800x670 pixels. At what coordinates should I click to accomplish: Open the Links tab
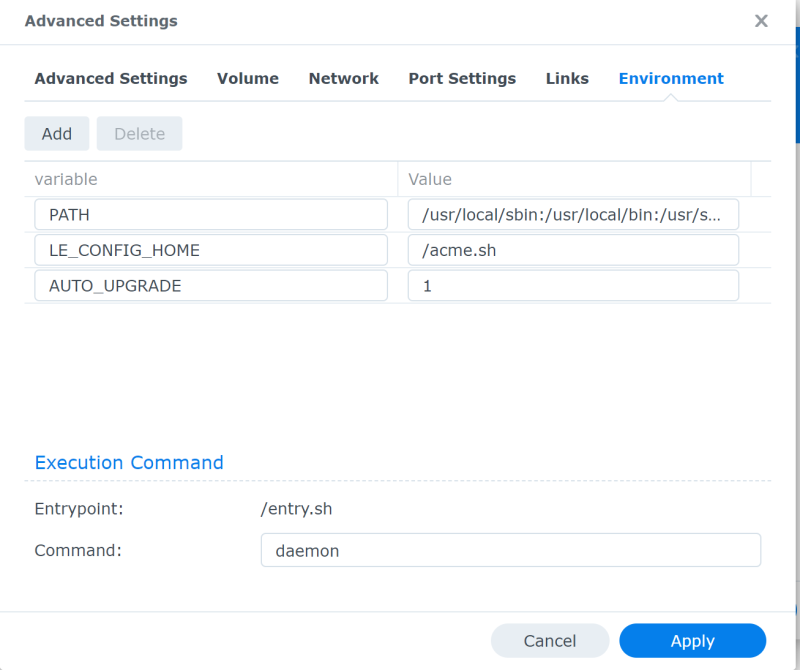(567, 78)
